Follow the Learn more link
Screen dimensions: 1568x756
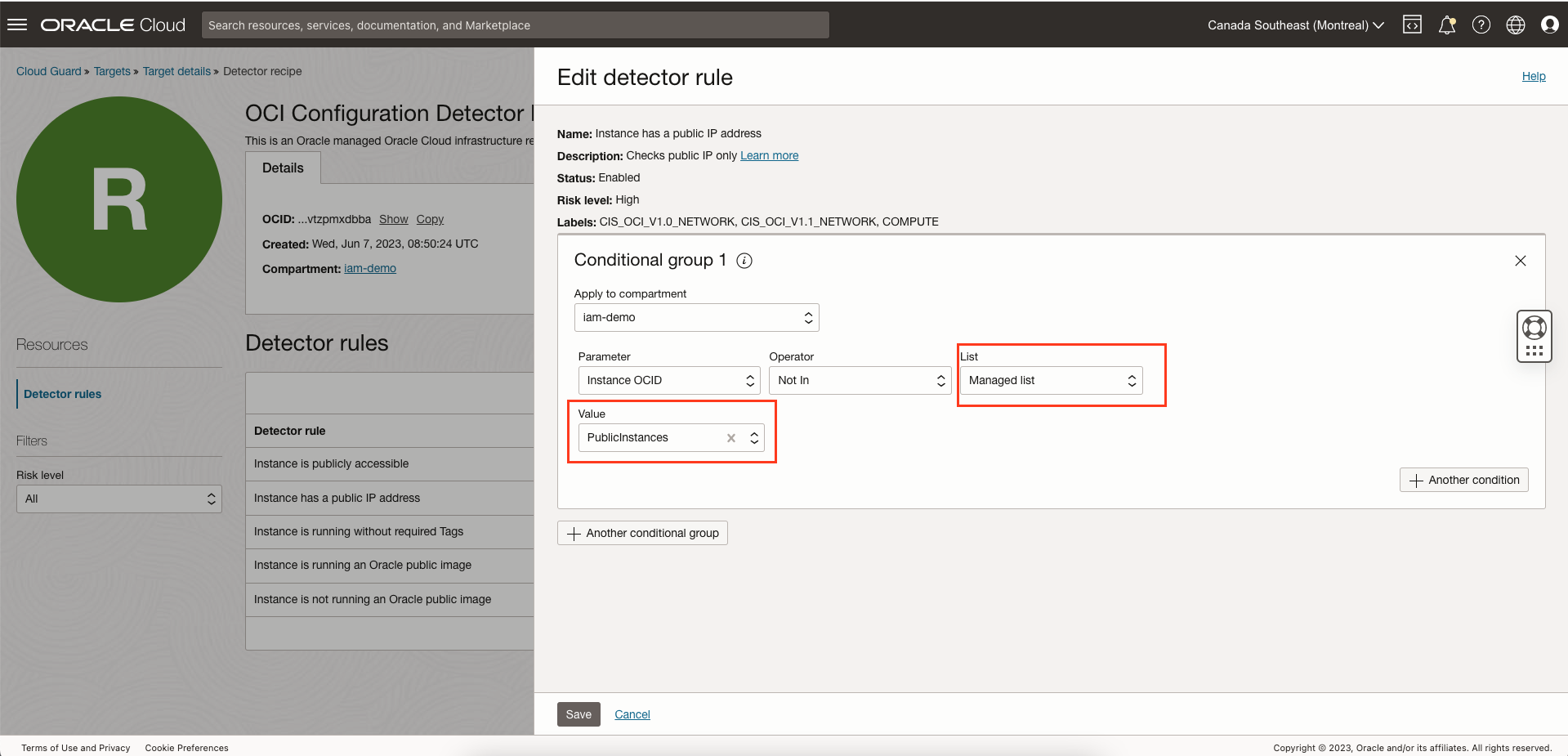(x=769, y=155)
